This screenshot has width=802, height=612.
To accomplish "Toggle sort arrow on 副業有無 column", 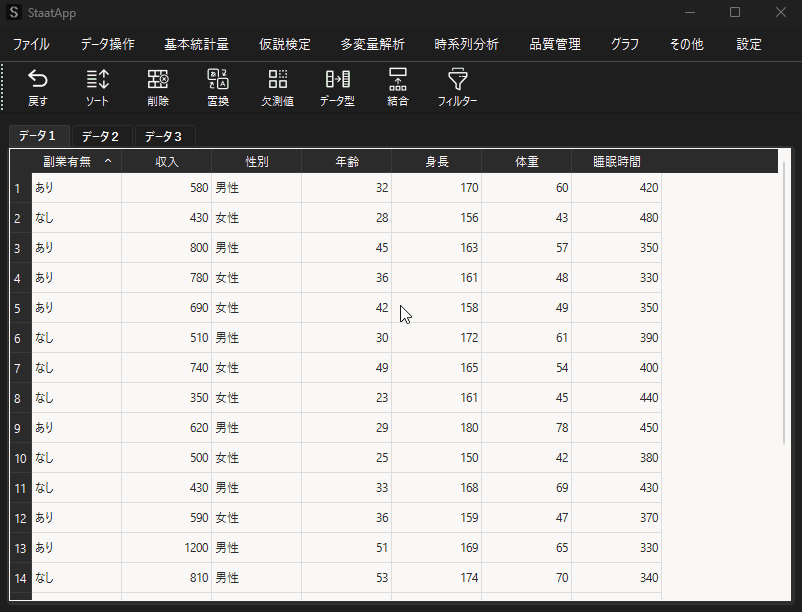I will [x=107, y=161].
